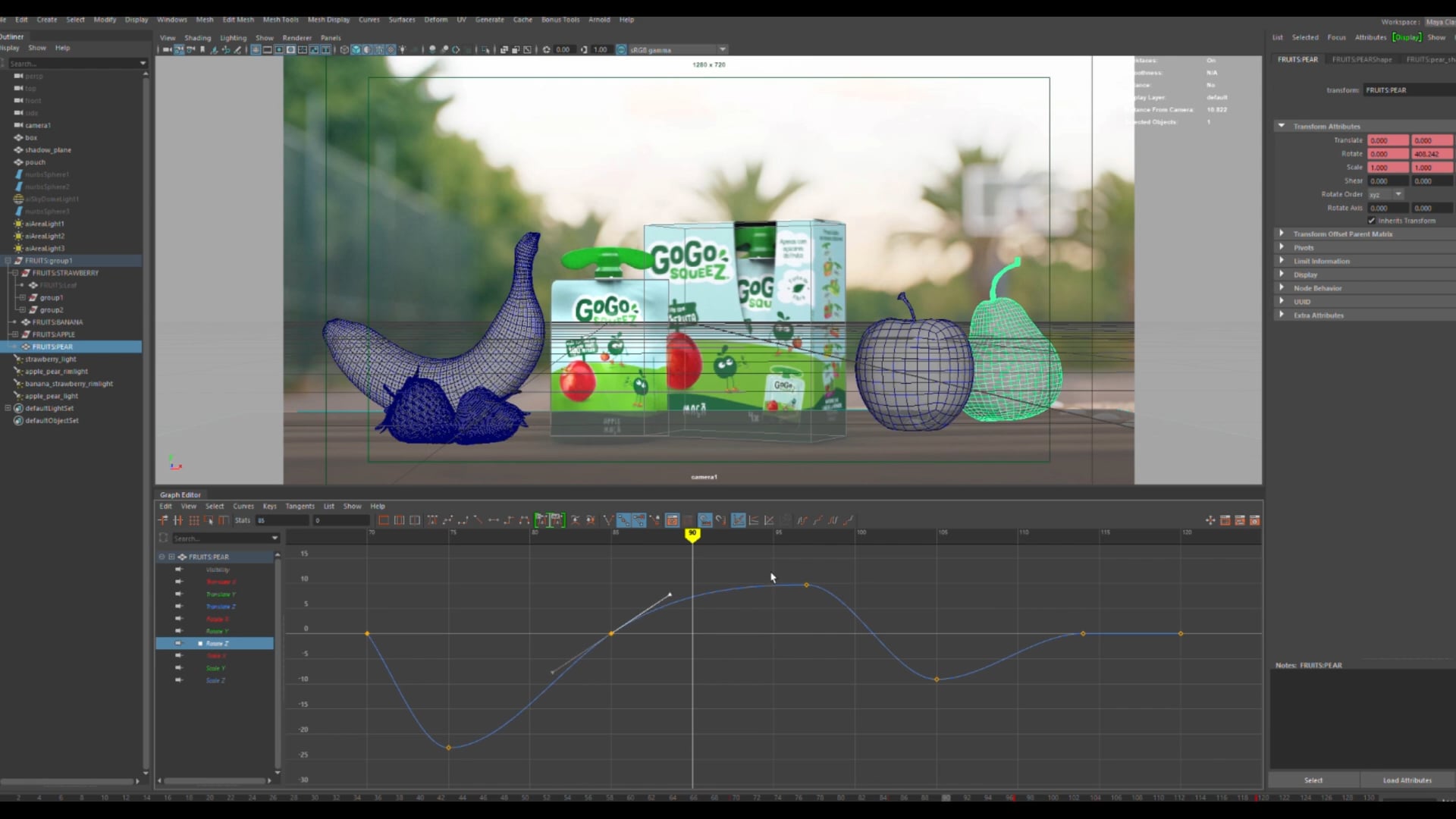Click Load Attributes button
Image resolution: width=1456 pixels, height=819 pixels.
click(1407, 780)
